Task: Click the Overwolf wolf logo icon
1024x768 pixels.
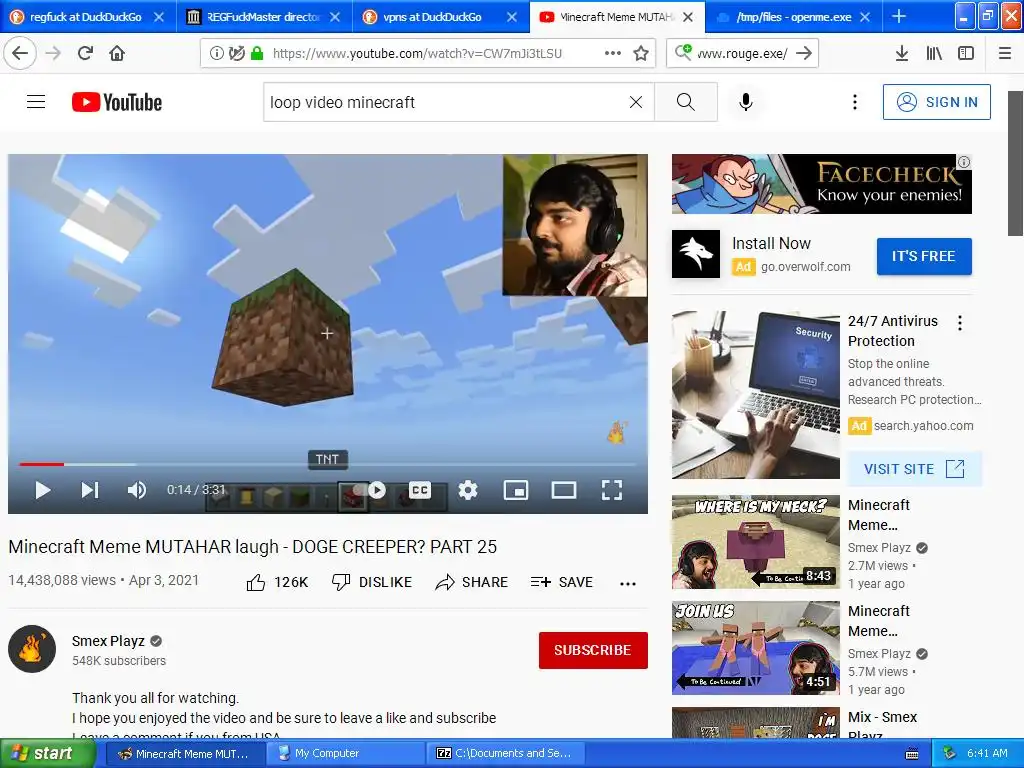Action: tap(696, 254)
